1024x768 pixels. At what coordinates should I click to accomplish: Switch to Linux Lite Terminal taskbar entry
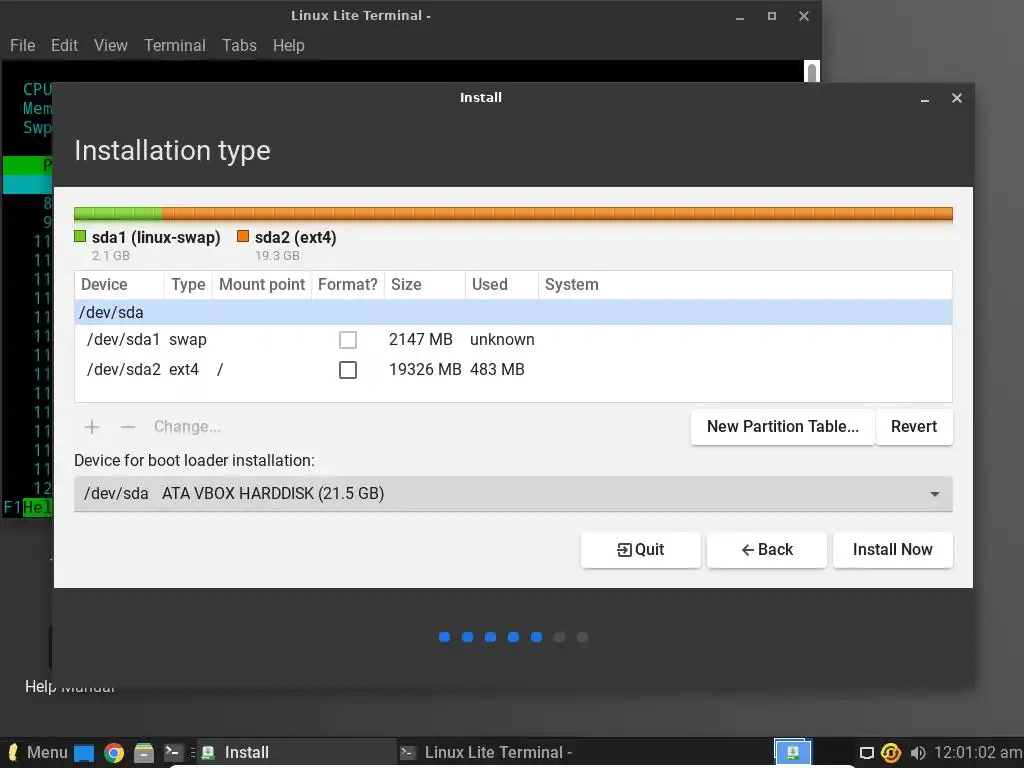pyautogui.click(x=496, y=752)
